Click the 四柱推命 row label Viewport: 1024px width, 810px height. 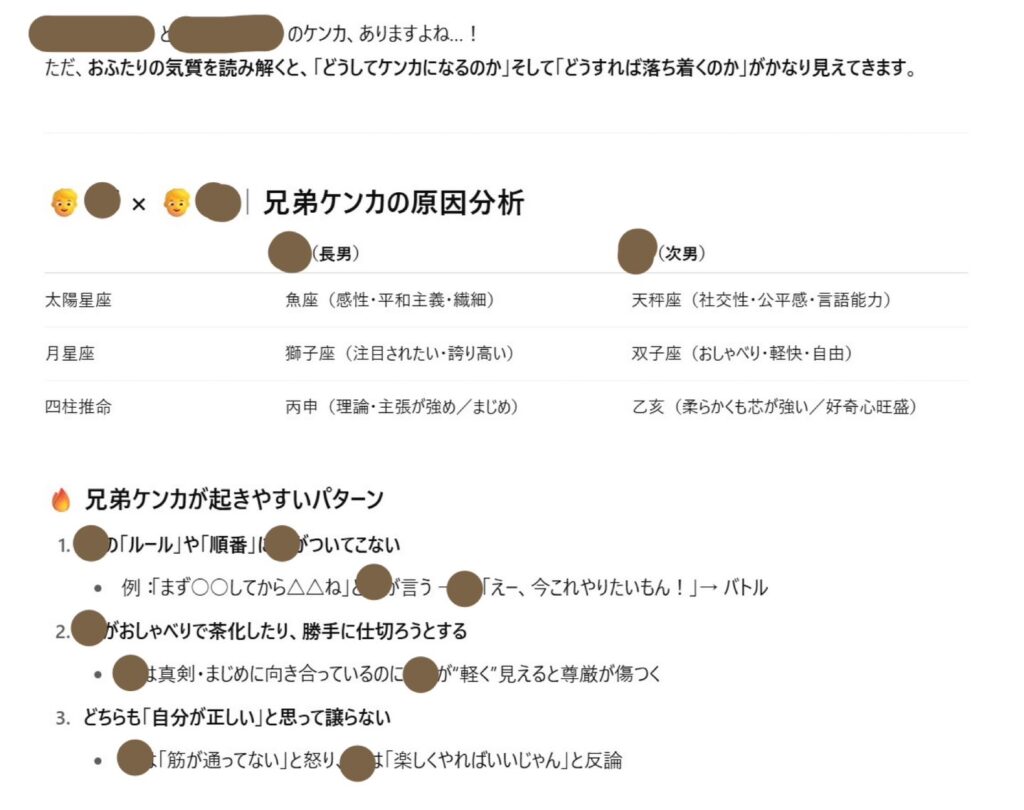pos(78,407)
